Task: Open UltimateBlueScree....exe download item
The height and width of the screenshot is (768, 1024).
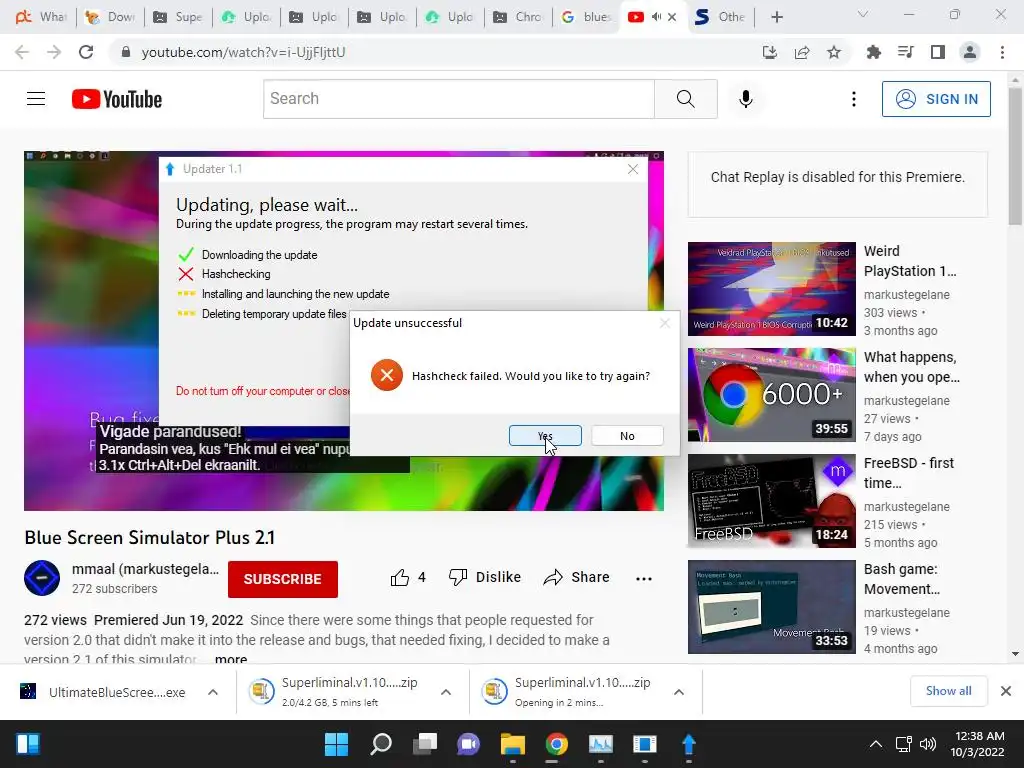Action: coord(104,692)
